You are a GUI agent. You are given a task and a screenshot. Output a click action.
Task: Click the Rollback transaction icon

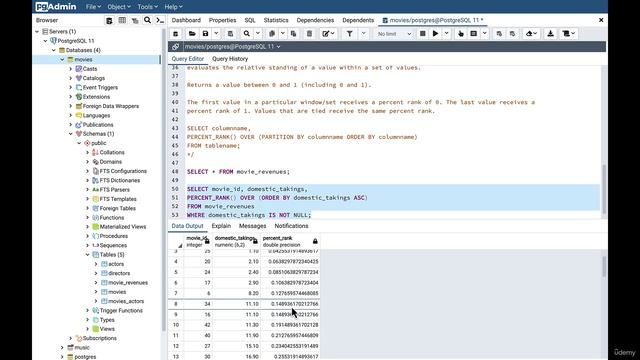512,34
